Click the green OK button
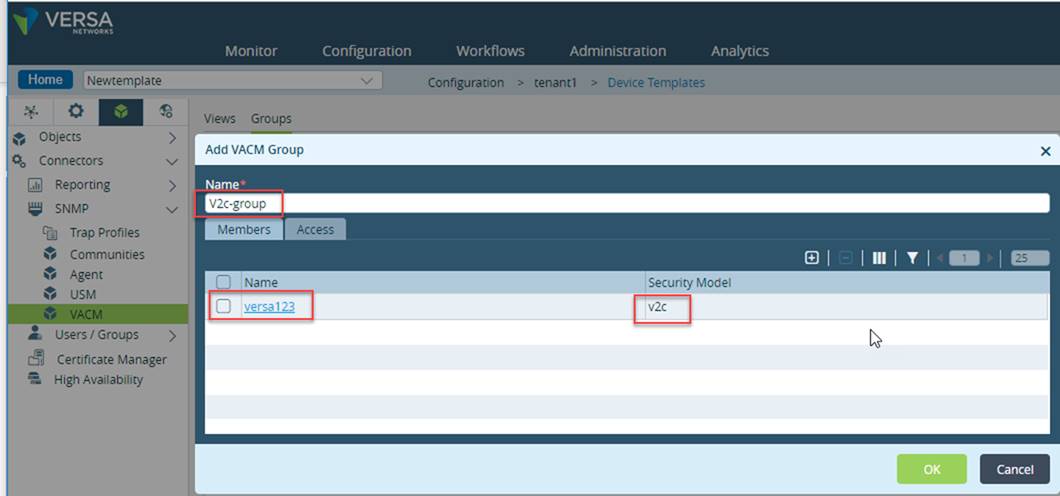This screenshot has height=496, width=1060. pyautogui.click(x=932, y=469)
